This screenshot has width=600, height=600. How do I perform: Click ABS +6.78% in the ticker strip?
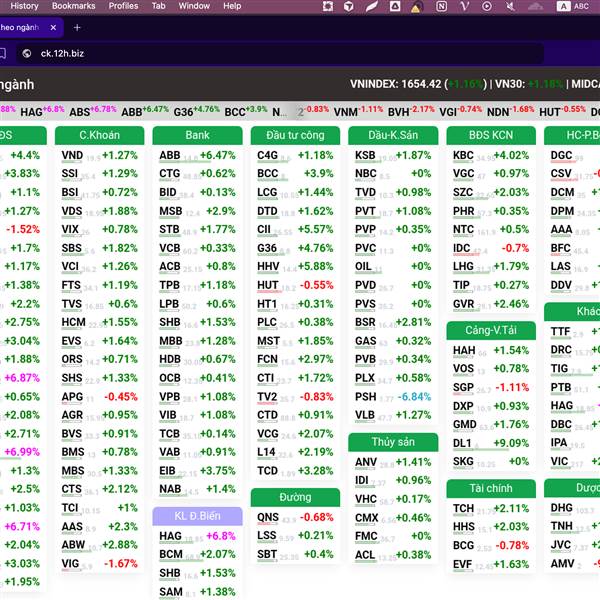(93, 111)
